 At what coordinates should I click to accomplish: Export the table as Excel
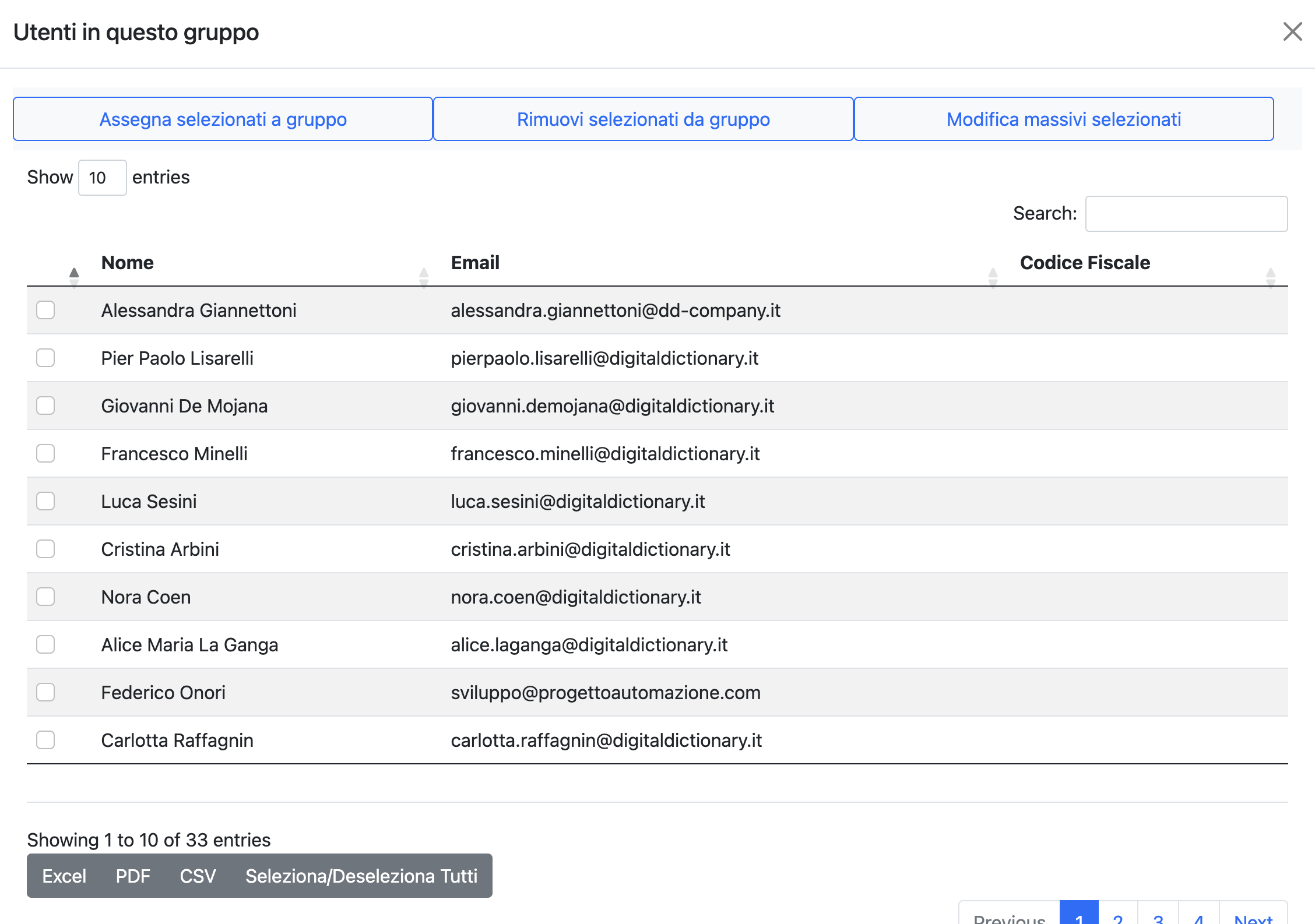pos(64,876)
